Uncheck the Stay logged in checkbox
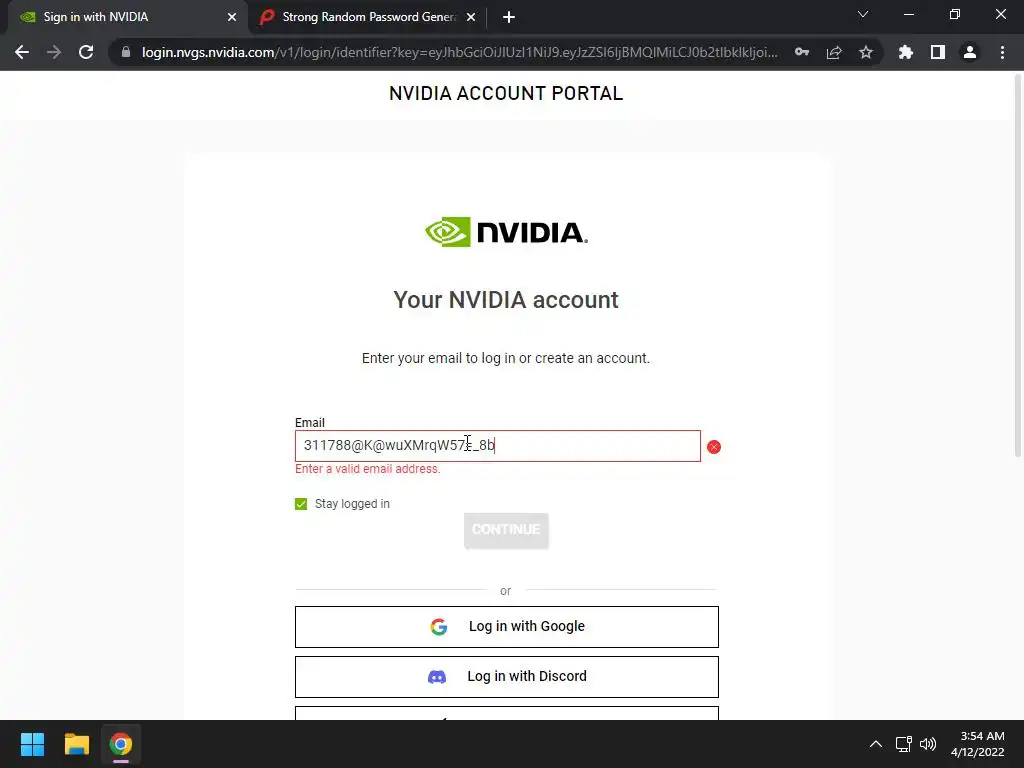 (x=301, y=504)
